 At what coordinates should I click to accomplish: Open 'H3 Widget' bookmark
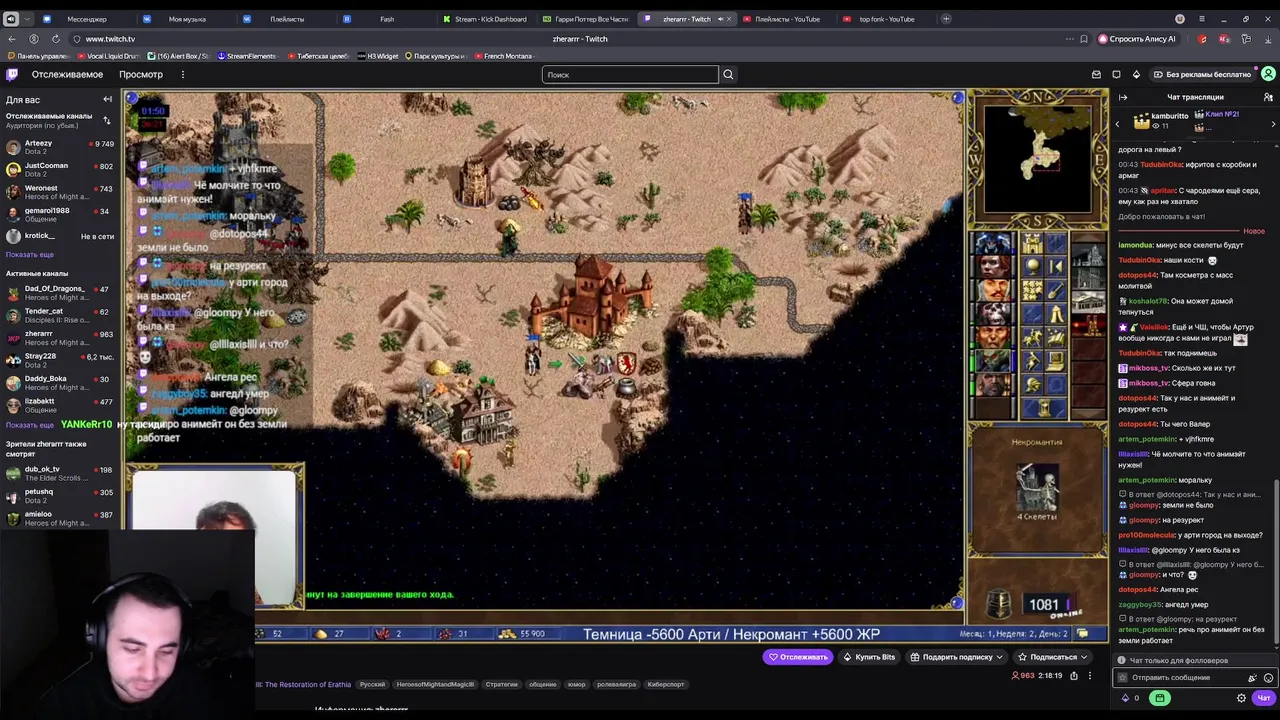378,56
